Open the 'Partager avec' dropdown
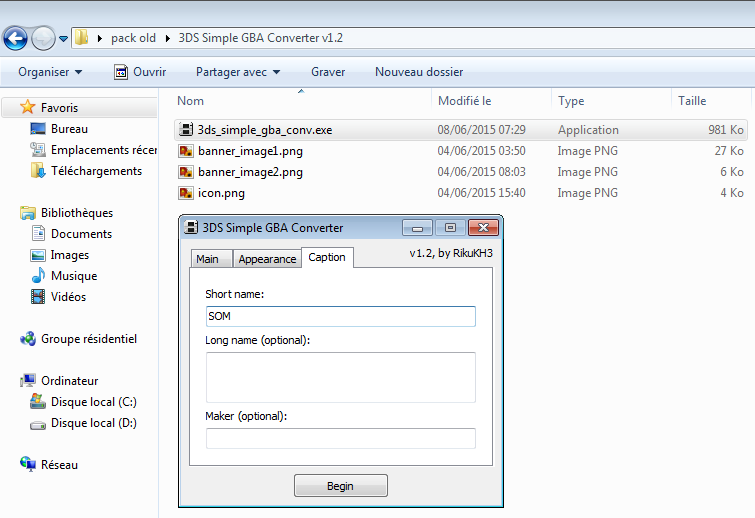Viewport: 755px width, 518px height. click(x=238, y=72)
